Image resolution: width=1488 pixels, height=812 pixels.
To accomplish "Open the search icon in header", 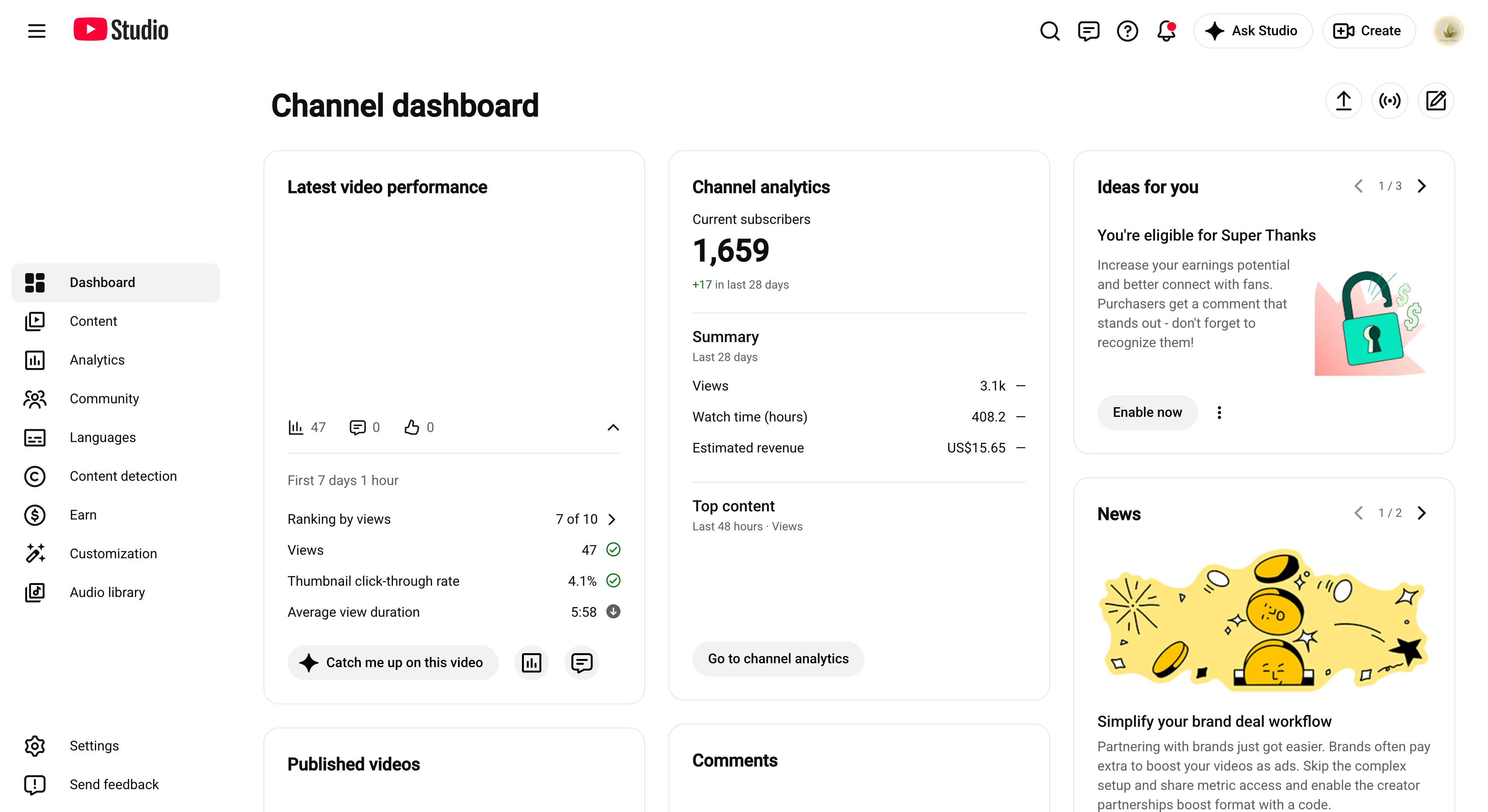I will 1050,31.
